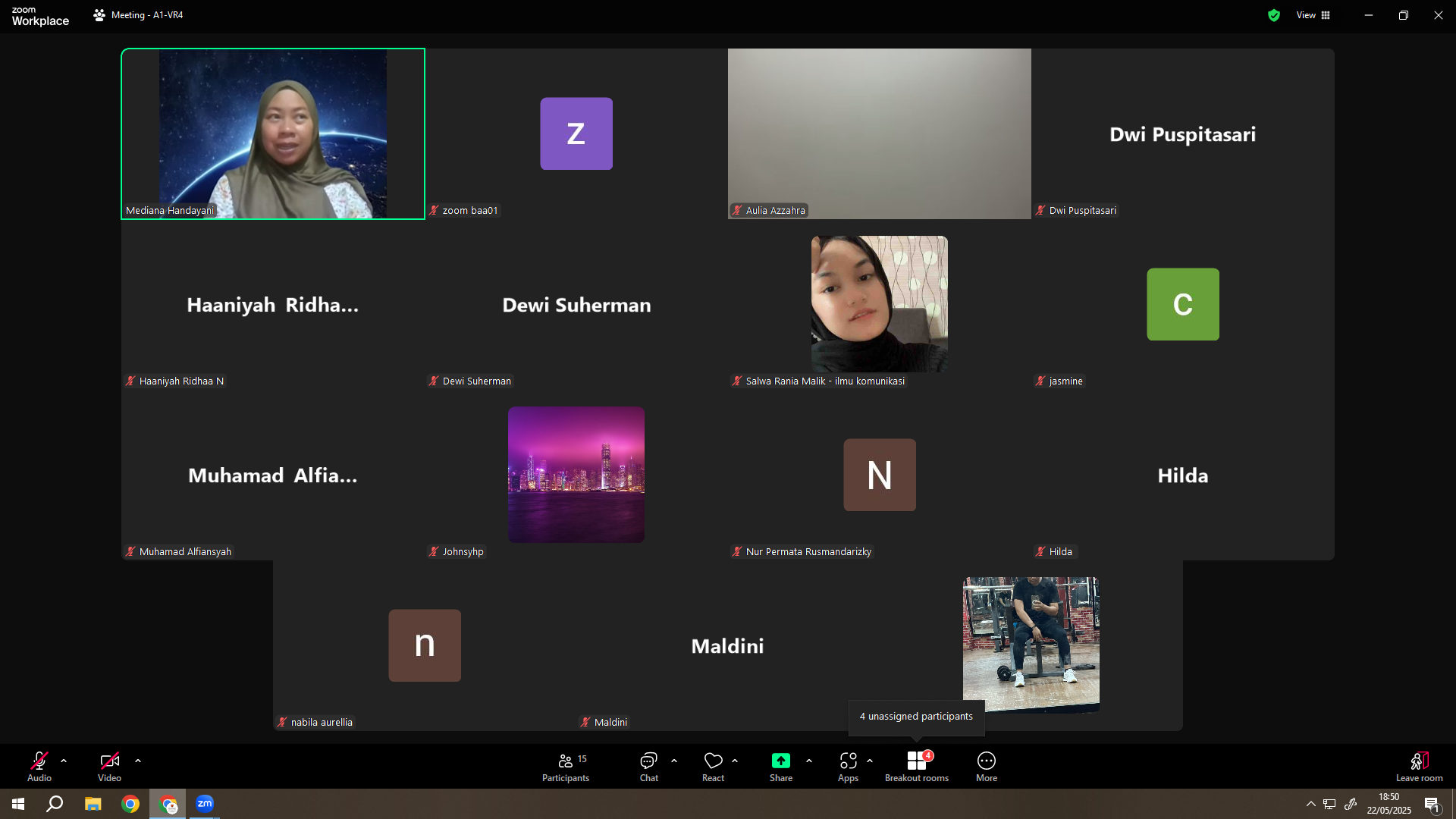Open the Windows notification center
This screenshot has height=819, width=1456.
coord(1432,804)
